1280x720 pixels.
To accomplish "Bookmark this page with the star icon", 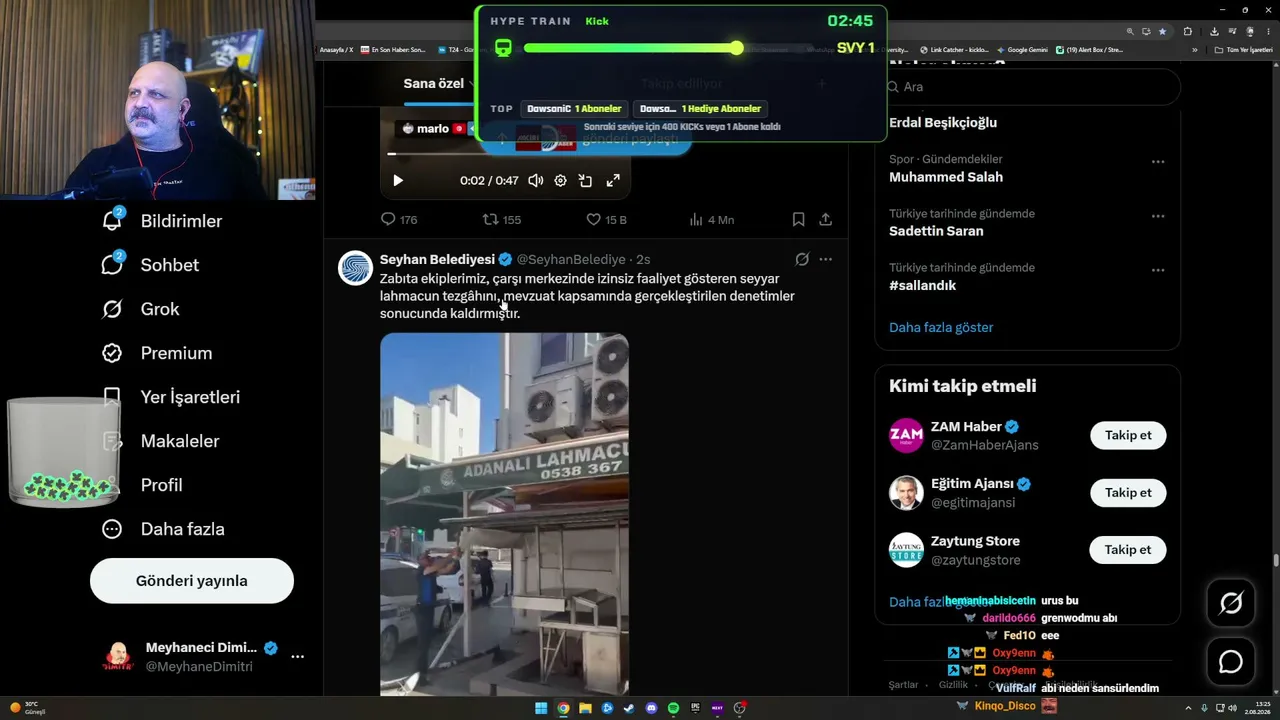I will (1162, 31).
